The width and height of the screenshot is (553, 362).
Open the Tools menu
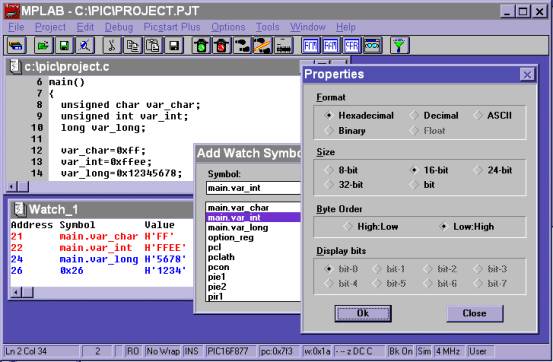coord(268,27)
